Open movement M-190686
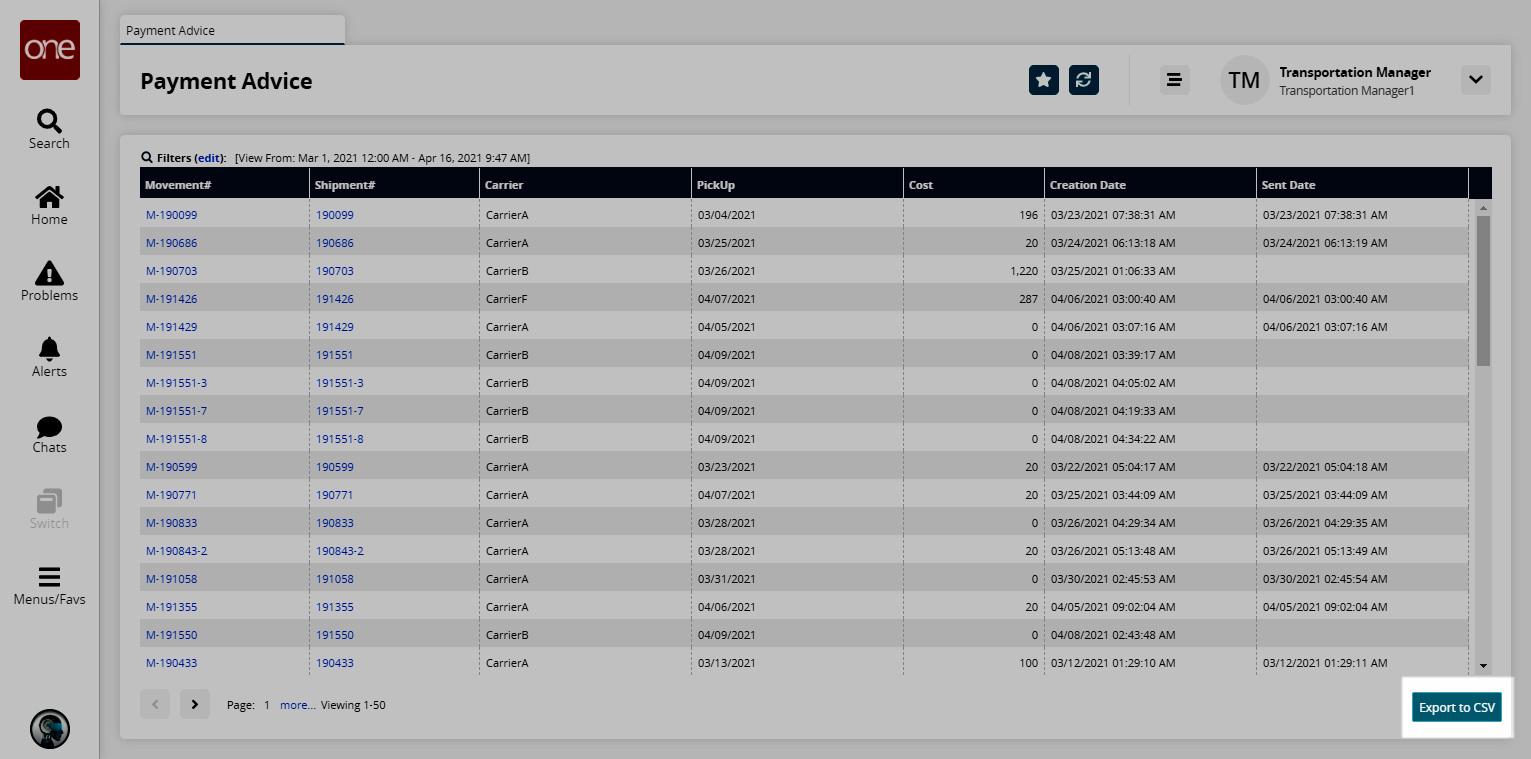 coord(172,243)
